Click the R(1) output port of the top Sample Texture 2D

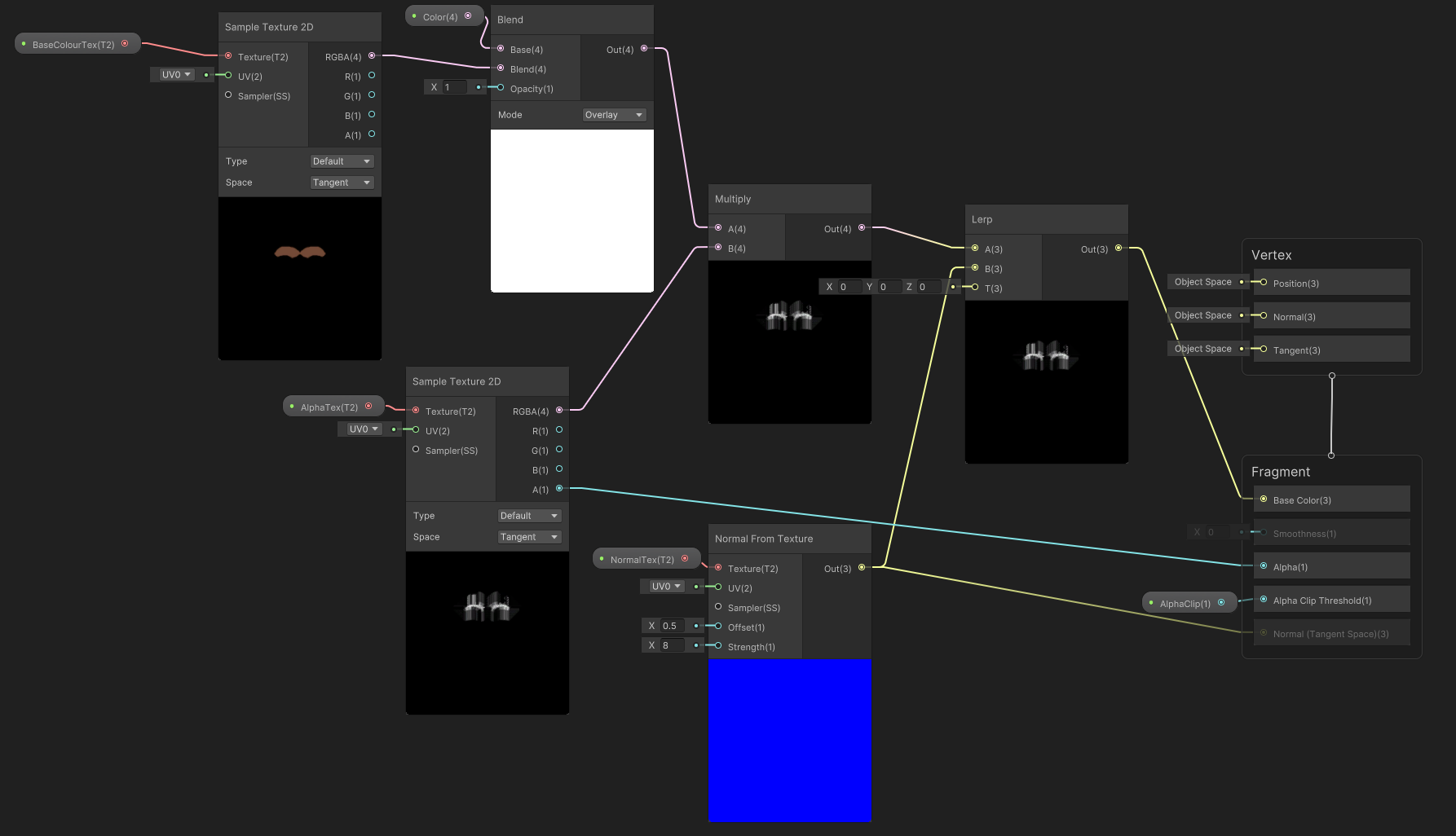coord(372,75)
